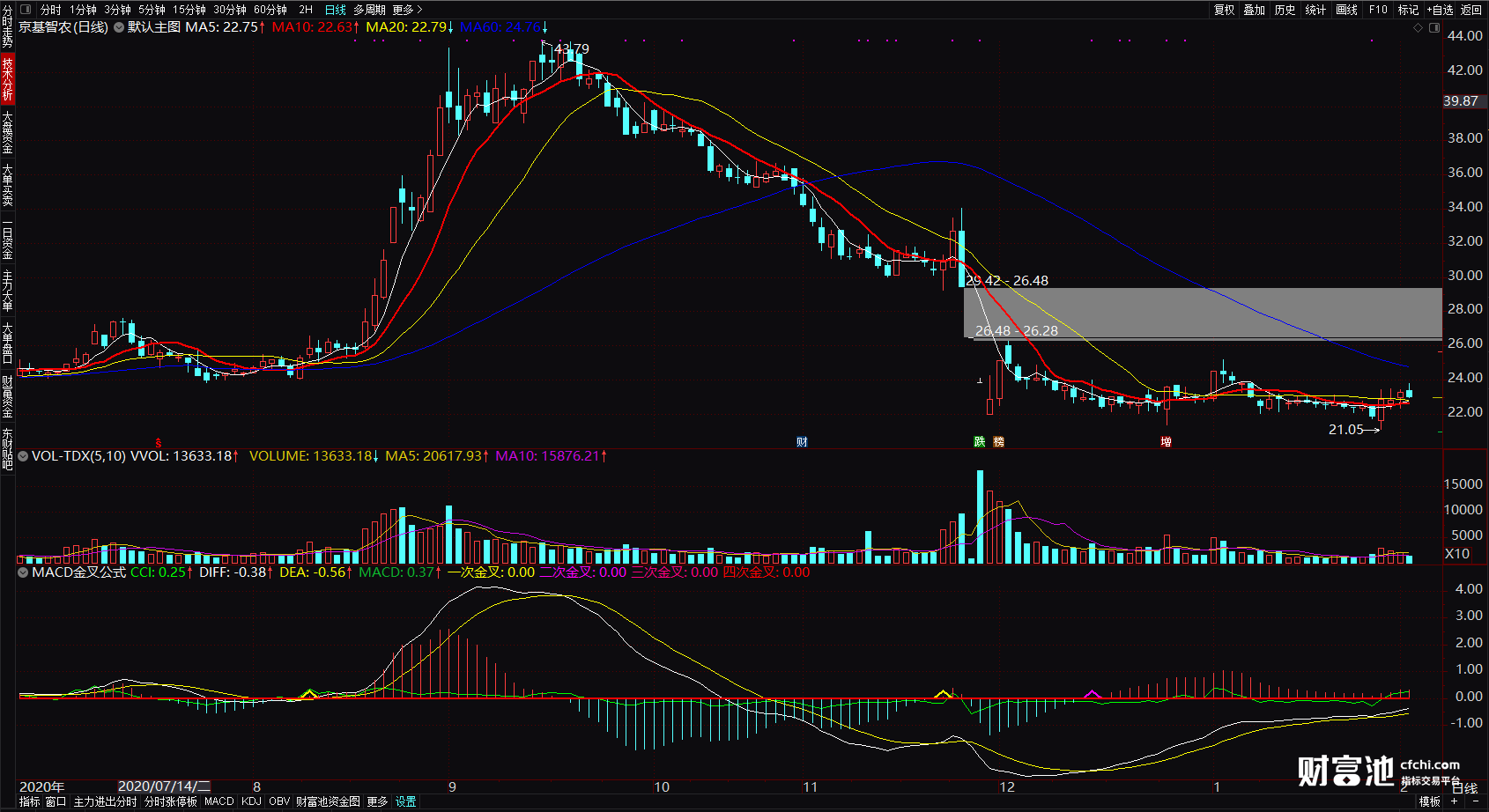This screenshot has height=812, width=1489.
Task: Click the diamond icon above price axis
Action: click(x=1418, y=28)
